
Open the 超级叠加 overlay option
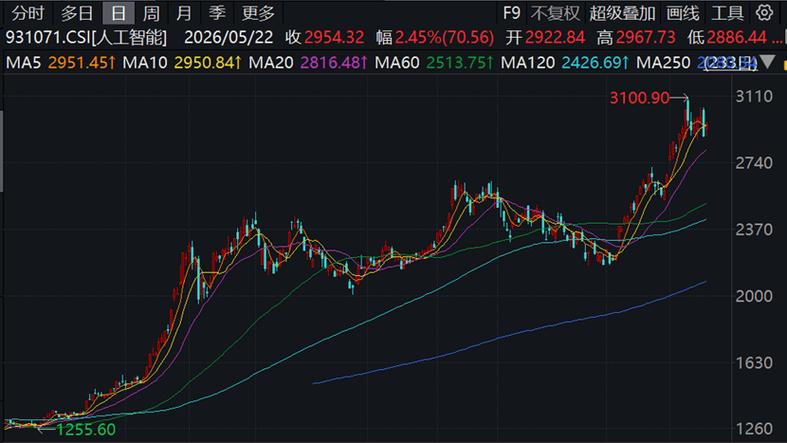pyautogui.click(x=622, y=13)
